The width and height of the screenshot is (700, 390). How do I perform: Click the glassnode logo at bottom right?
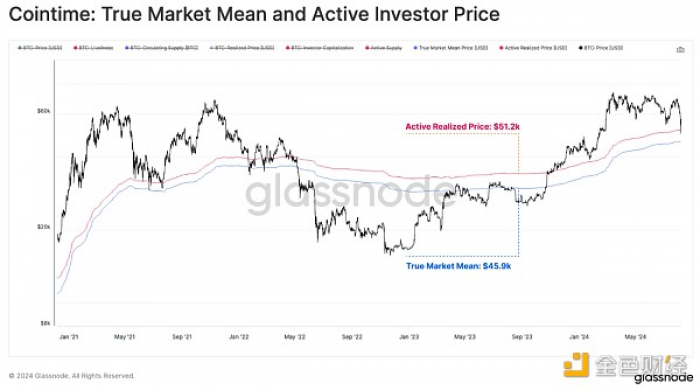coord(662,378)
